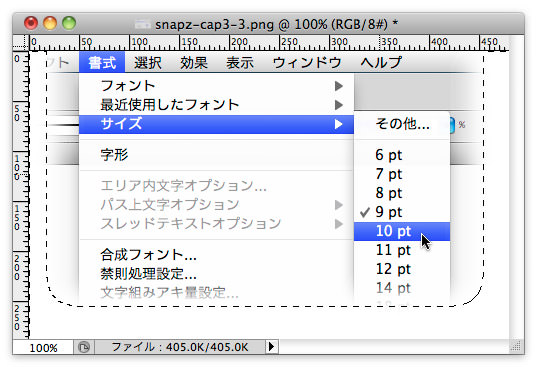This screenshot has height=367, width=537.
Task: Open the 効果 menu
Action: pyautogui.click(x=194, y=63)
